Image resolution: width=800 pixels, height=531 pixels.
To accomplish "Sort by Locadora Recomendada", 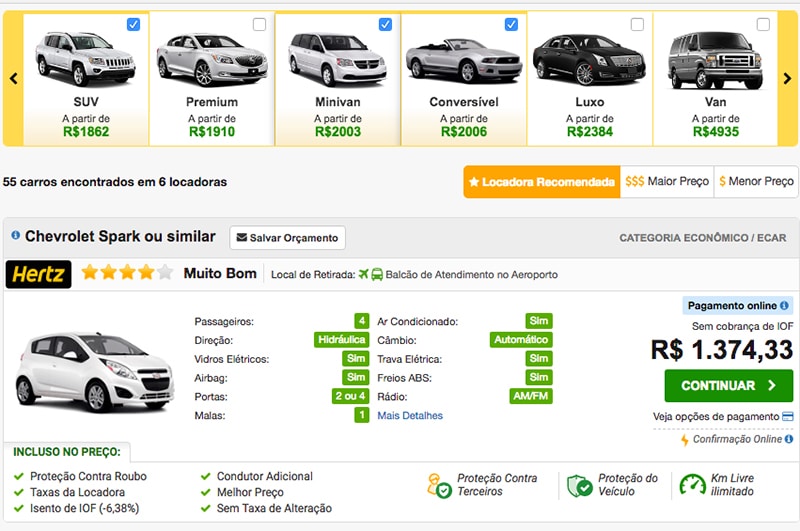I will click(541, 182).
